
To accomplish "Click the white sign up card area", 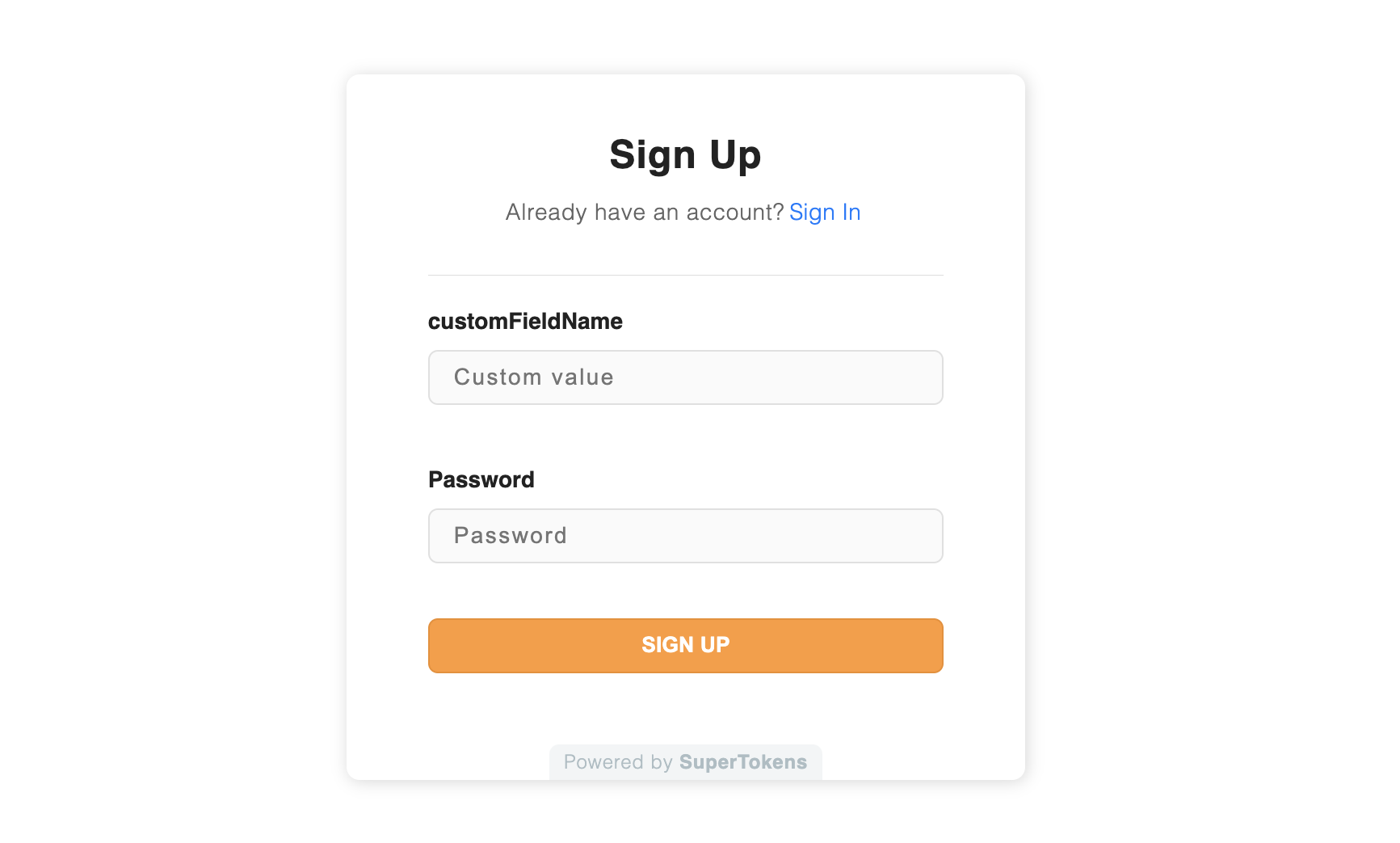I will (x=685, y=711).
